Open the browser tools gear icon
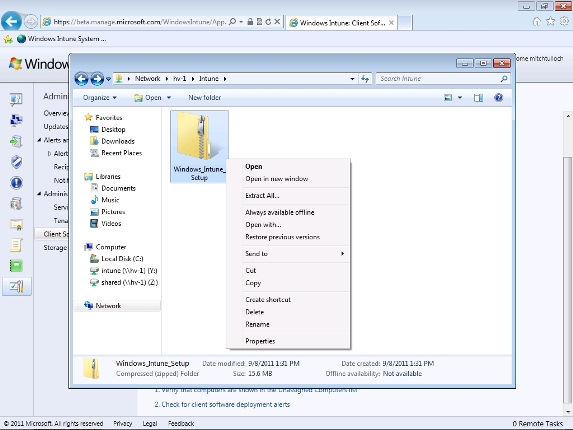573x430 pixels. (x=565, y=22)
